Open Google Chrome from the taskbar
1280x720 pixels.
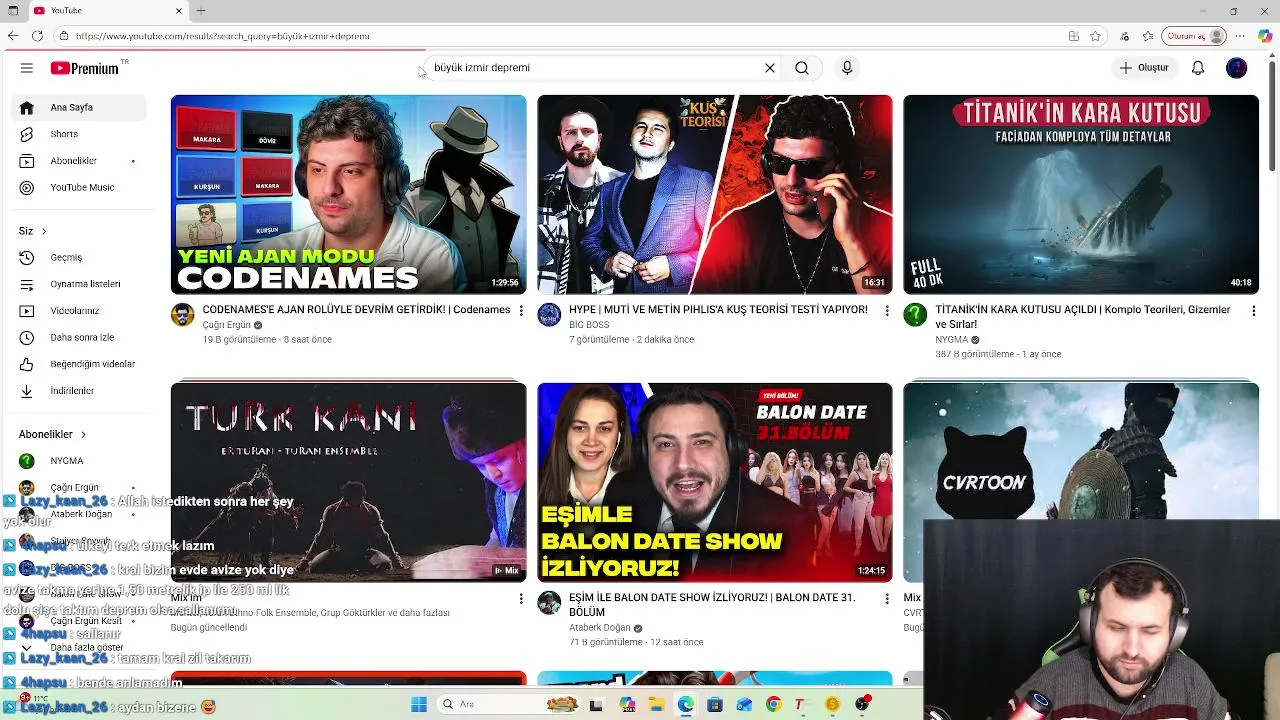pyautogui.click(x=773, y=705)
